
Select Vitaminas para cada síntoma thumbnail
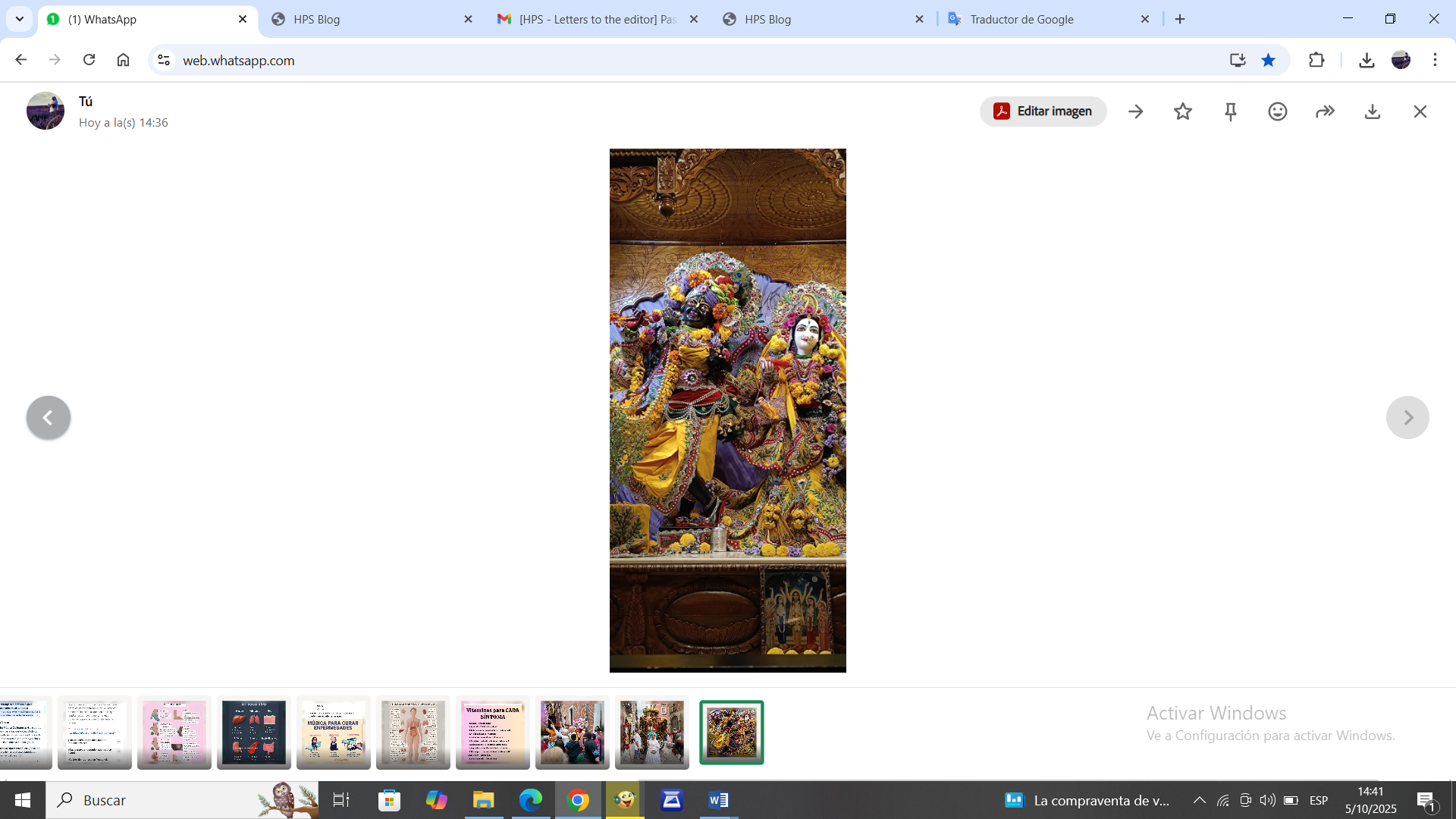(x=493, y=733)
